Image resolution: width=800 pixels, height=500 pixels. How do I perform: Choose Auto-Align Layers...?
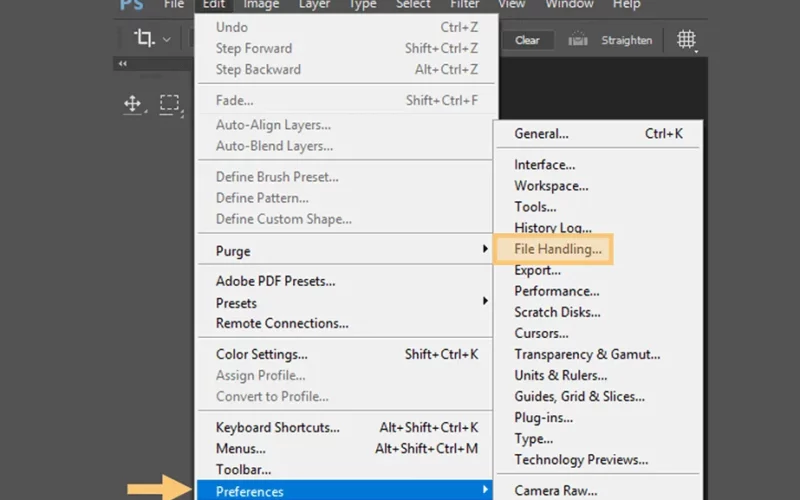click(x=345, y=125)
